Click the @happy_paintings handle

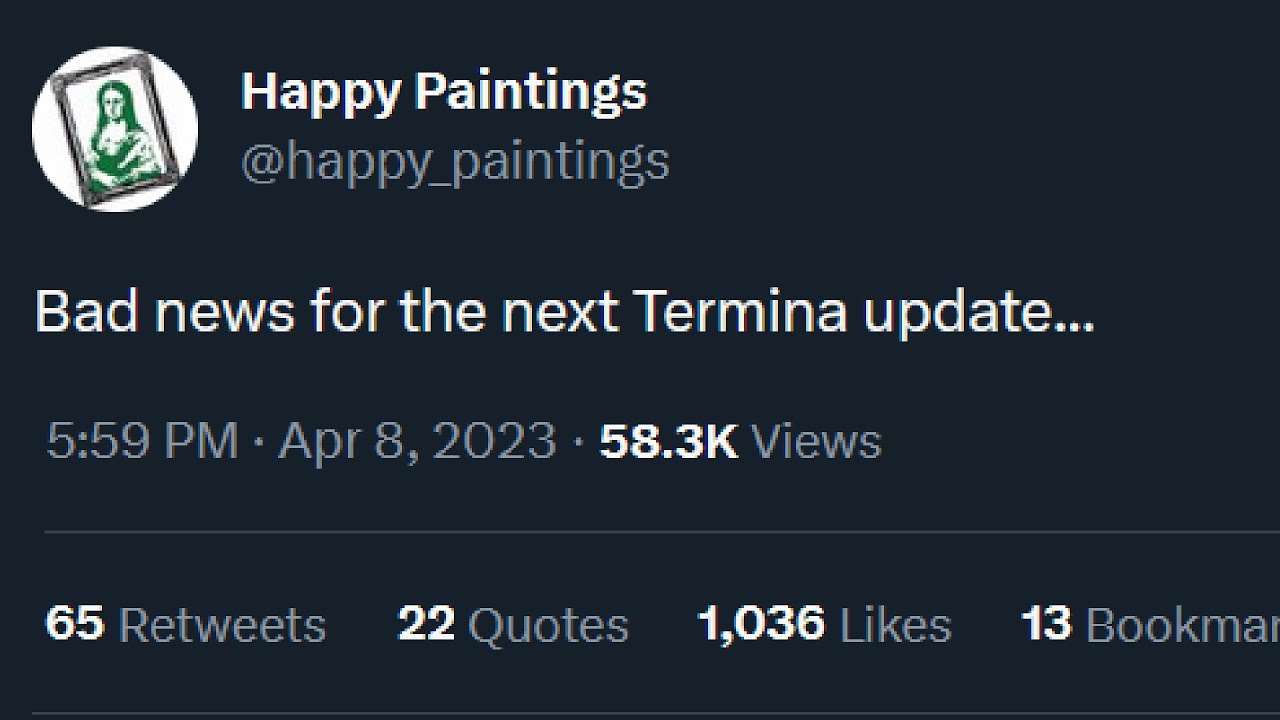455,161
